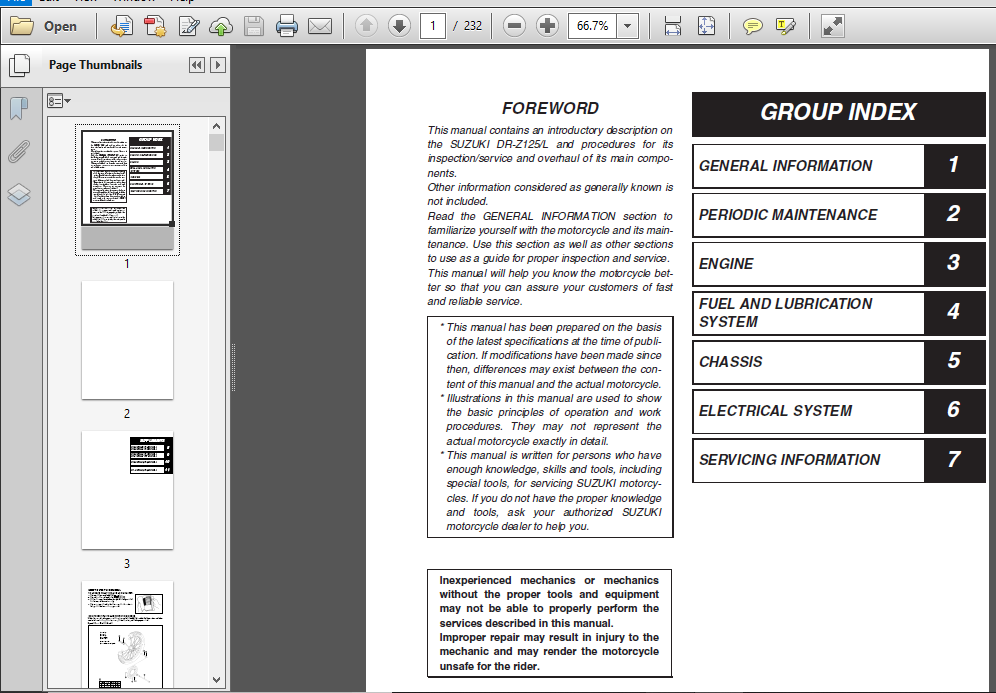Click the fit width scrolling icon
The width and height of the screenshot is (996, 693).
click(673, 26)
